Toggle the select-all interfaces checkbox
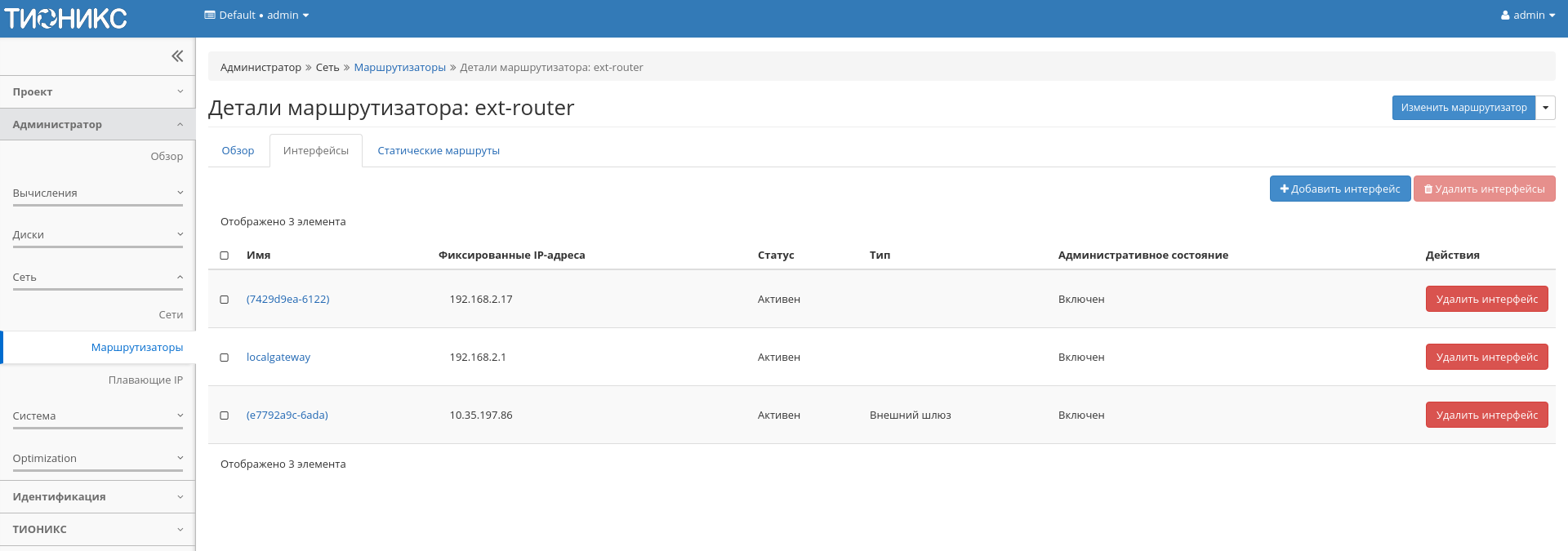 pos(225,256)
